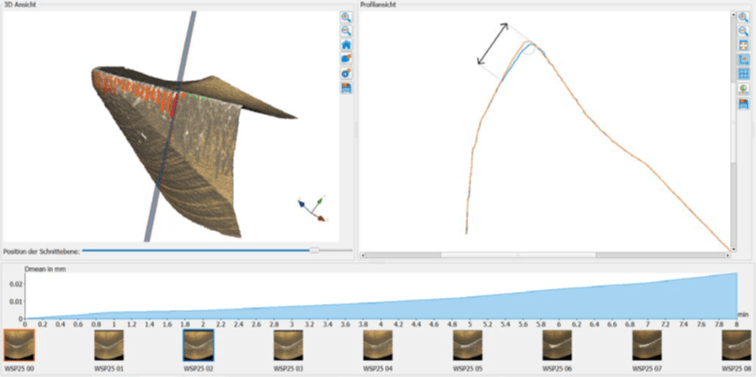Zoom in on the 3D view
Viewport: 756px width, 377px height.
pyautogui.click(x=346, y=17)
